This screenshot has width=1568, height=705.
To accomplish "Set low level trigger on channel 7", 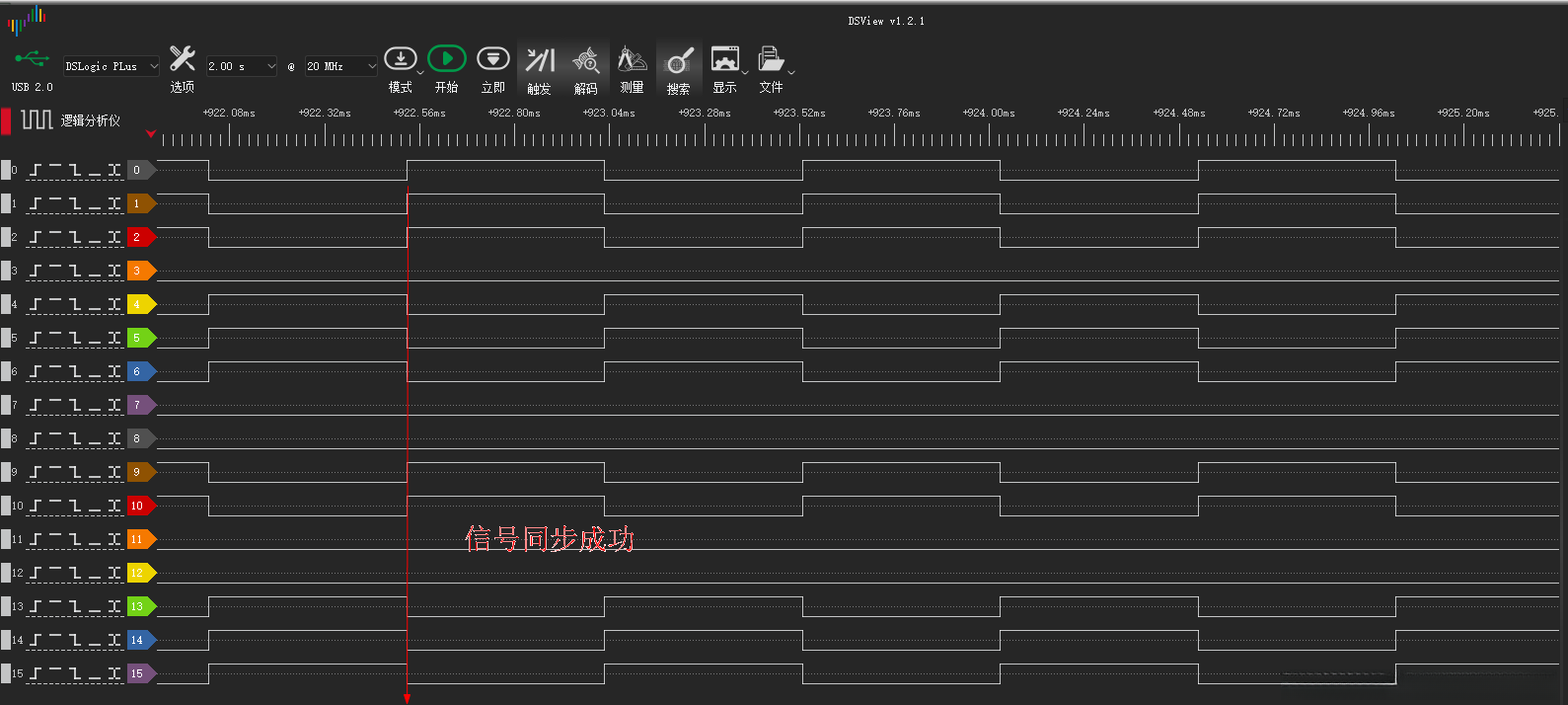I will (95, 405).
